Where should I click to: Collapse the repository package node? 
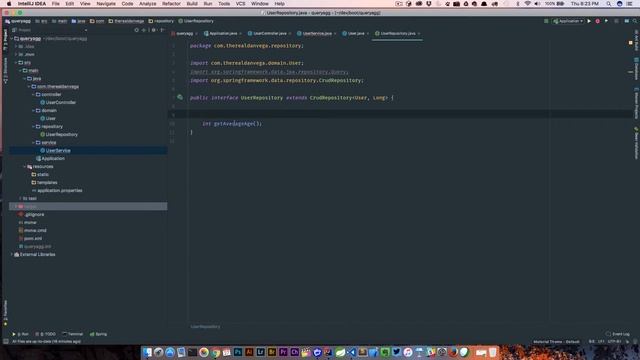[33, 127]
